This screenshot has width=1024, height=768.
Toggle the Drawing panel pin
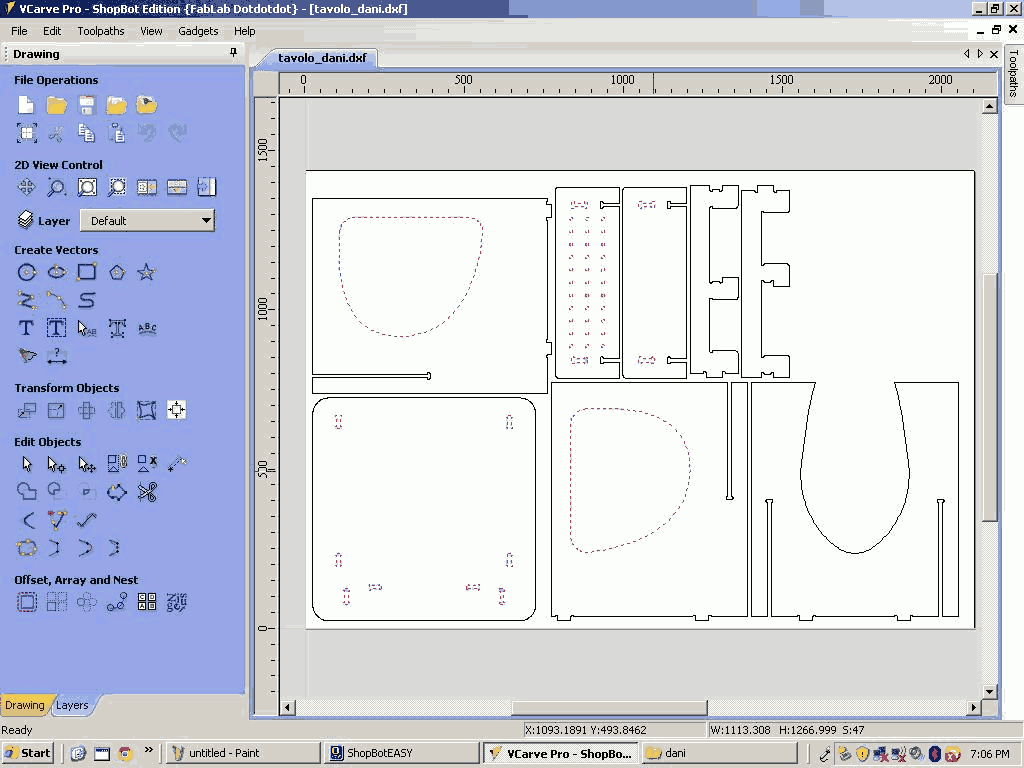coord(233,53)
